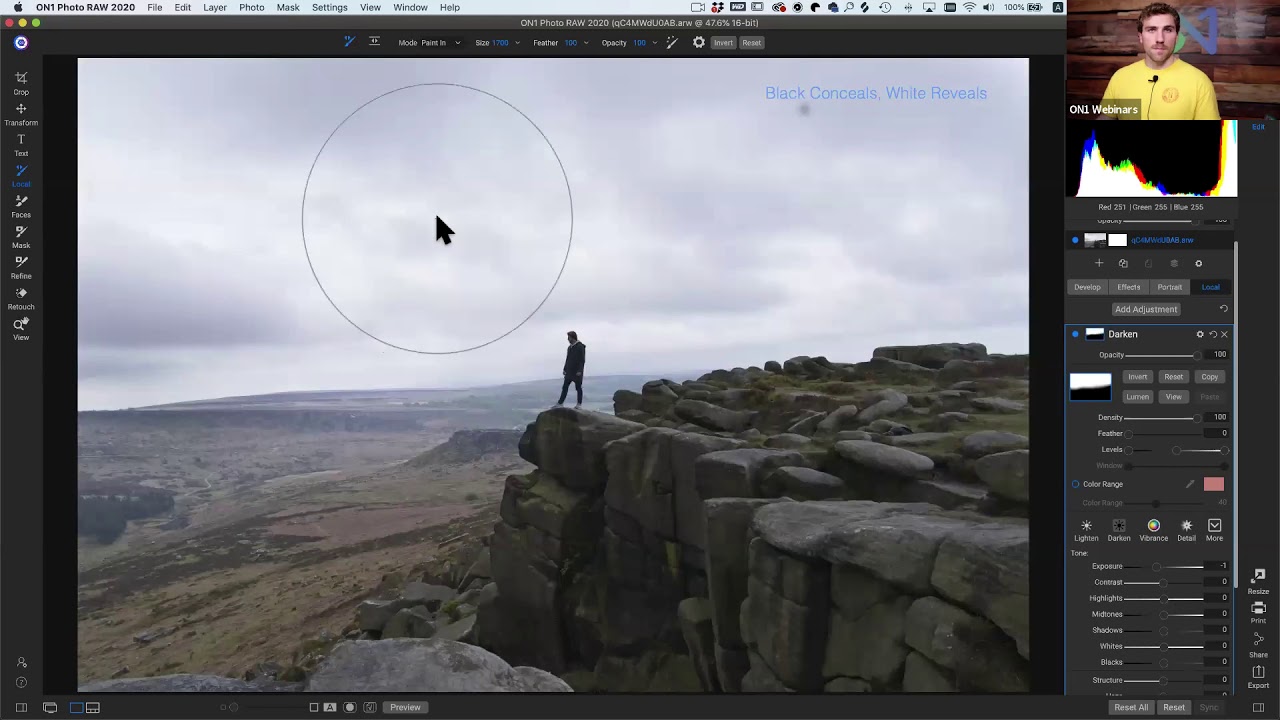Viewport: 1280px width, 720px height.
Task: Click the mask View button
Action: (1173, 397)
